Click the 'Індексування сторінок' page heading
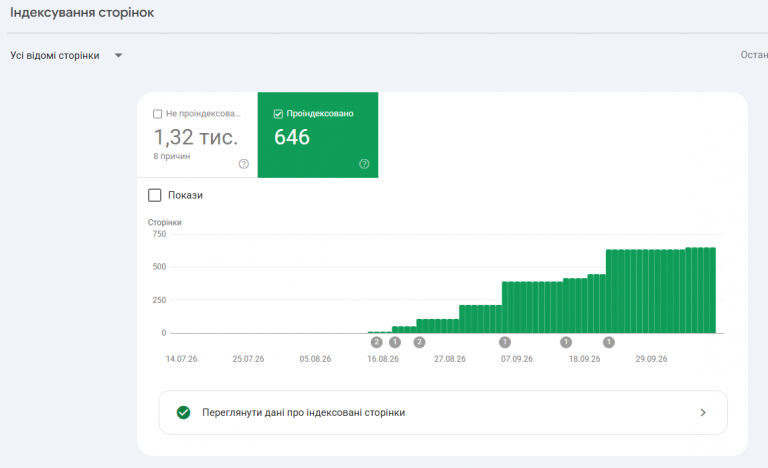The height and width of the screenshot is (468, 768). pyautogui.click(x=82, y=12)
